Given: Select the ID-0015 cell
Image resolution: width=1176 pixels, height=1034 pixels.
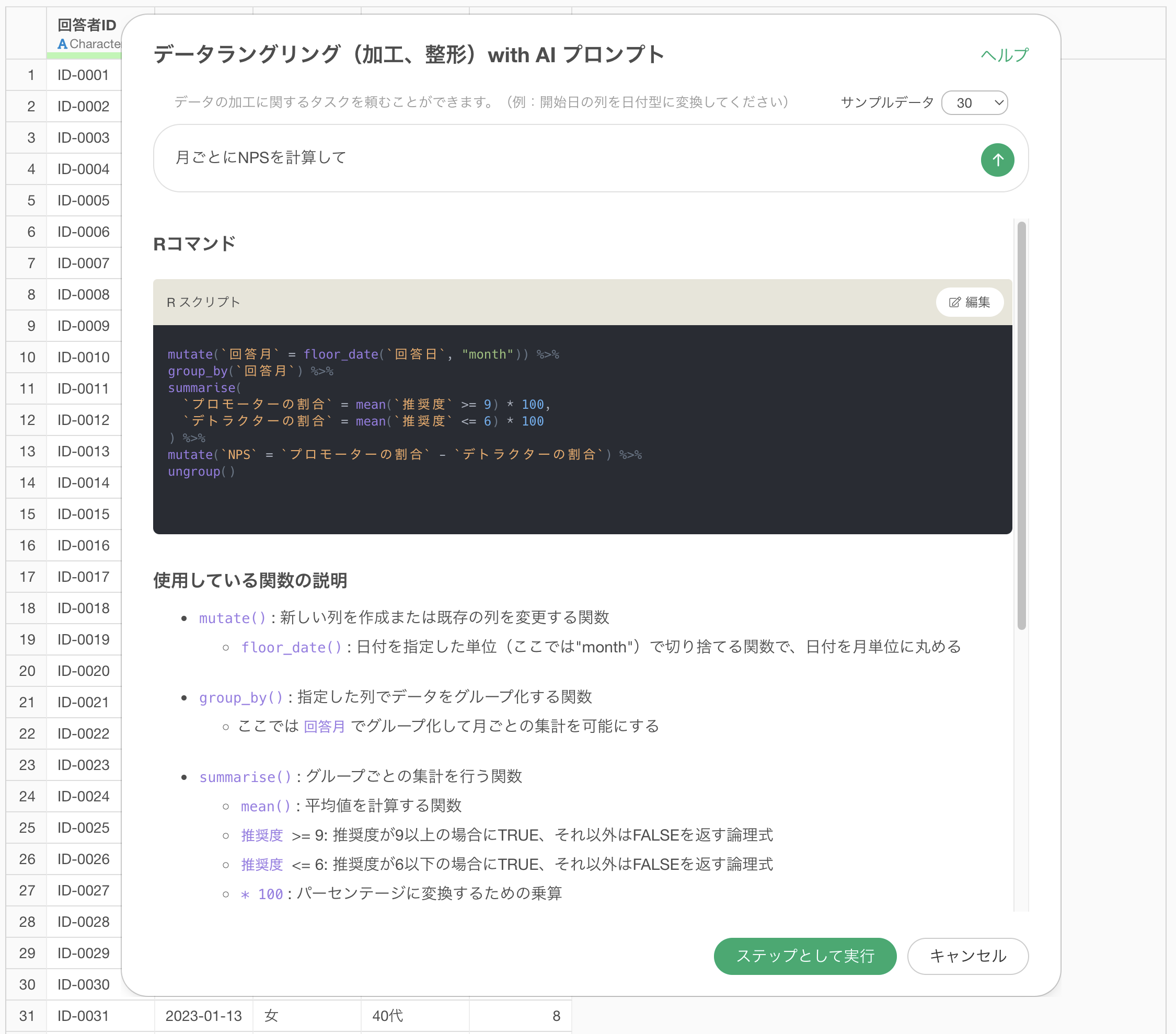Looking at the screenshot, I should [x=84, y=514].
